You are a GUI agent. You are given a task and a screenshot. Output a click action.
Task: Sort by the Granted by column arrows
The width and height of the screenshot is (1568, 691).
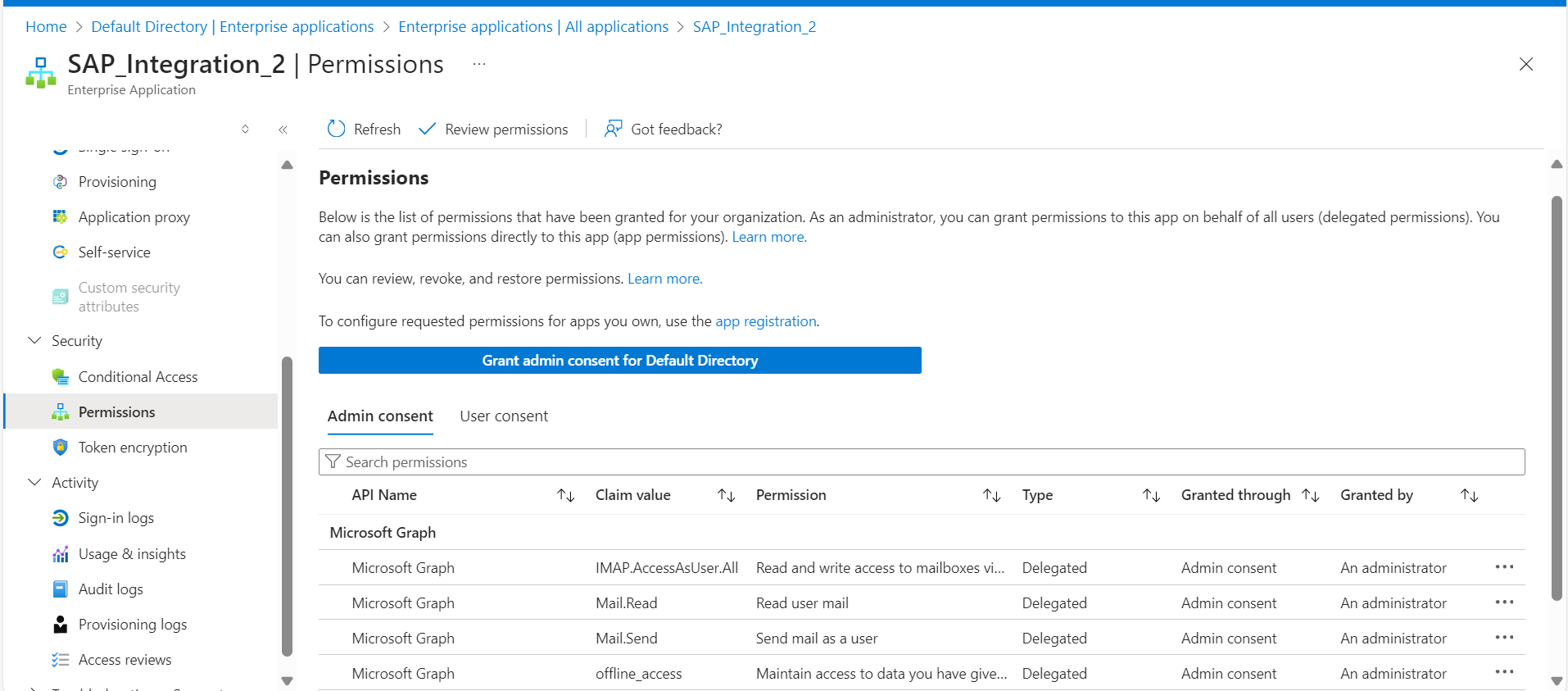[x=1469, y=495]
